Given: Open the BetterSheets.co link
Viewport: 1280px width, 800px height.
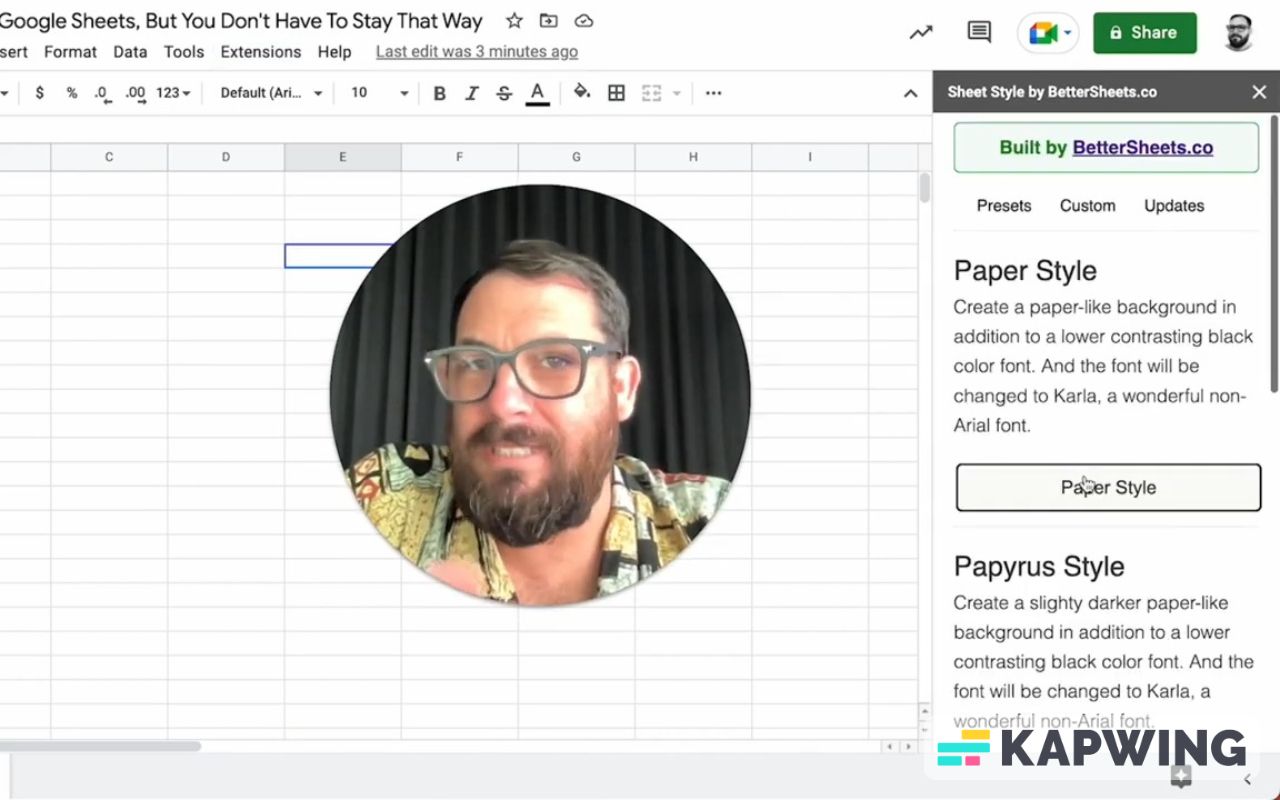Looking at the screenshot, I should 1143,148.
